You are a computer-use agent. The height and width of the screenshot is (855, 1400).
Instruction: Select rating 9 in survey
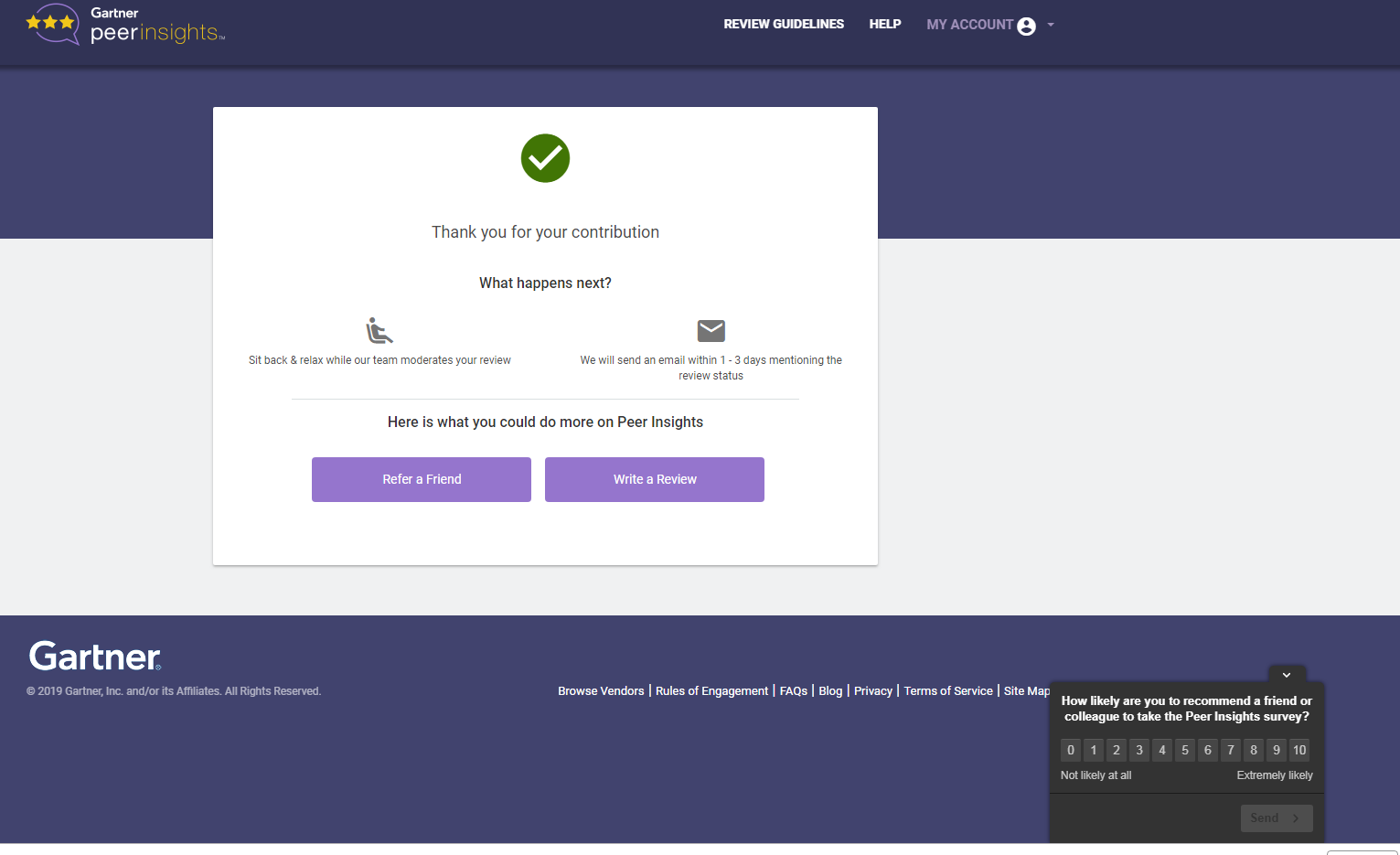pos(1277,750)
